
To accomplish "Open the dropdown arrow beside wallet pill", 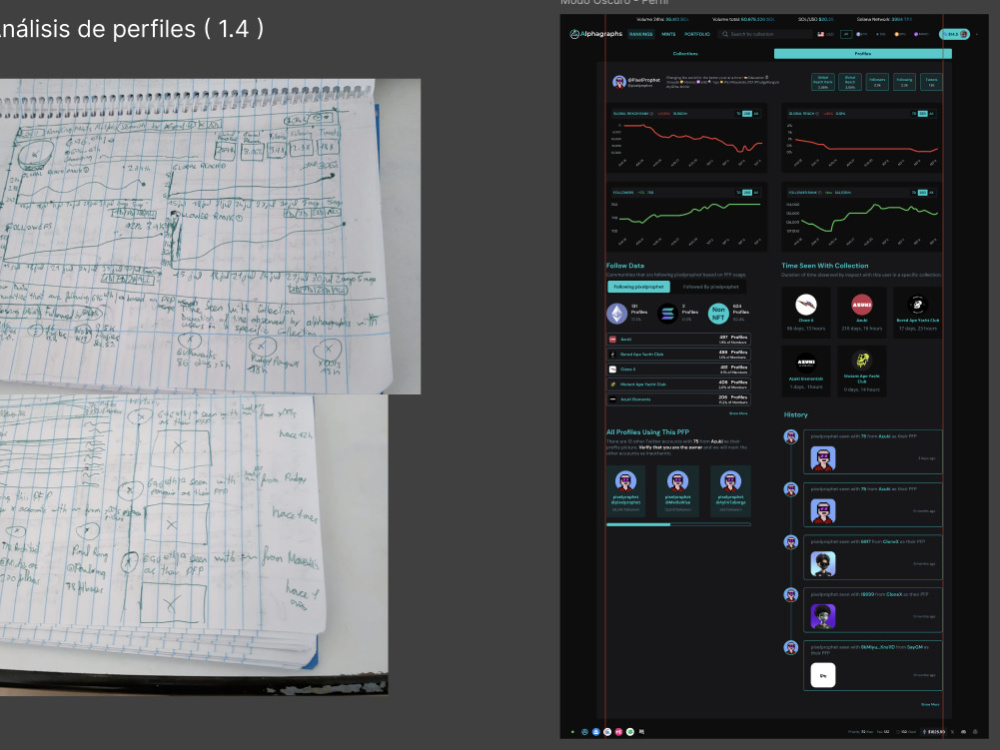I will pos(977,34).
